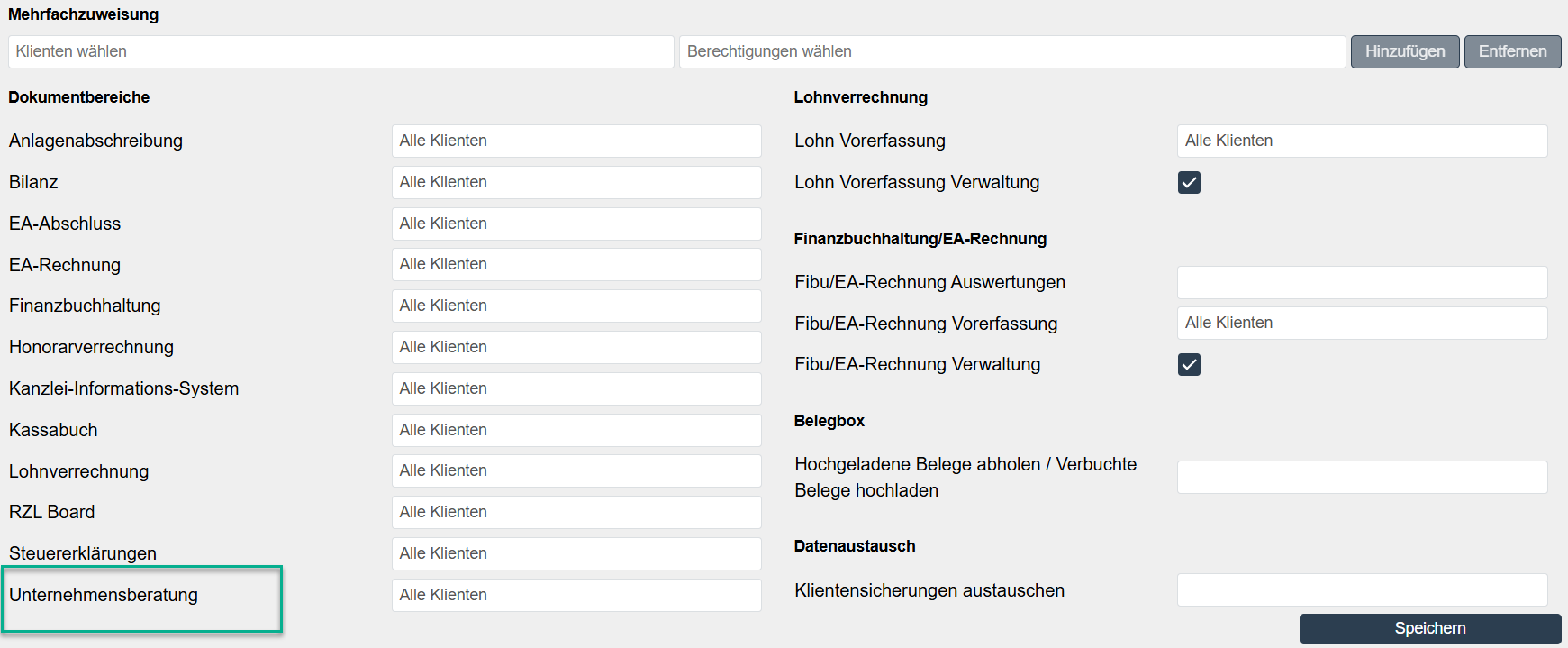Select clients for Anlagenabschreibung
This screenshot has width=1568, height=648.
coord(576,141)
